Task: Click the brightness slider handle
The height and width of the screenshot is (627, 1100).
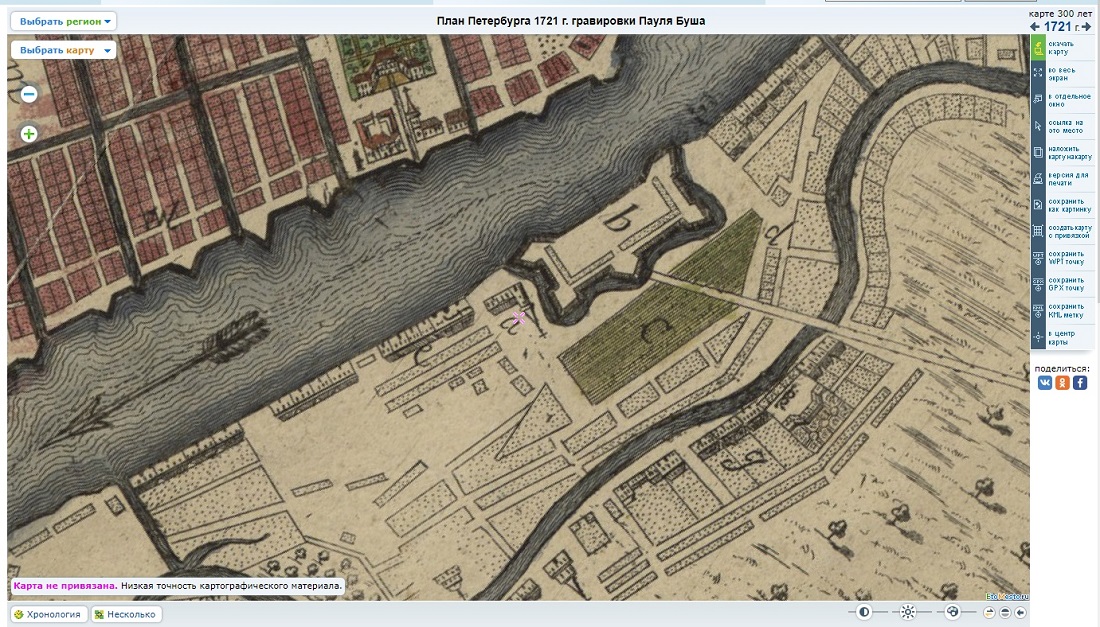Action: click(908, 612)
